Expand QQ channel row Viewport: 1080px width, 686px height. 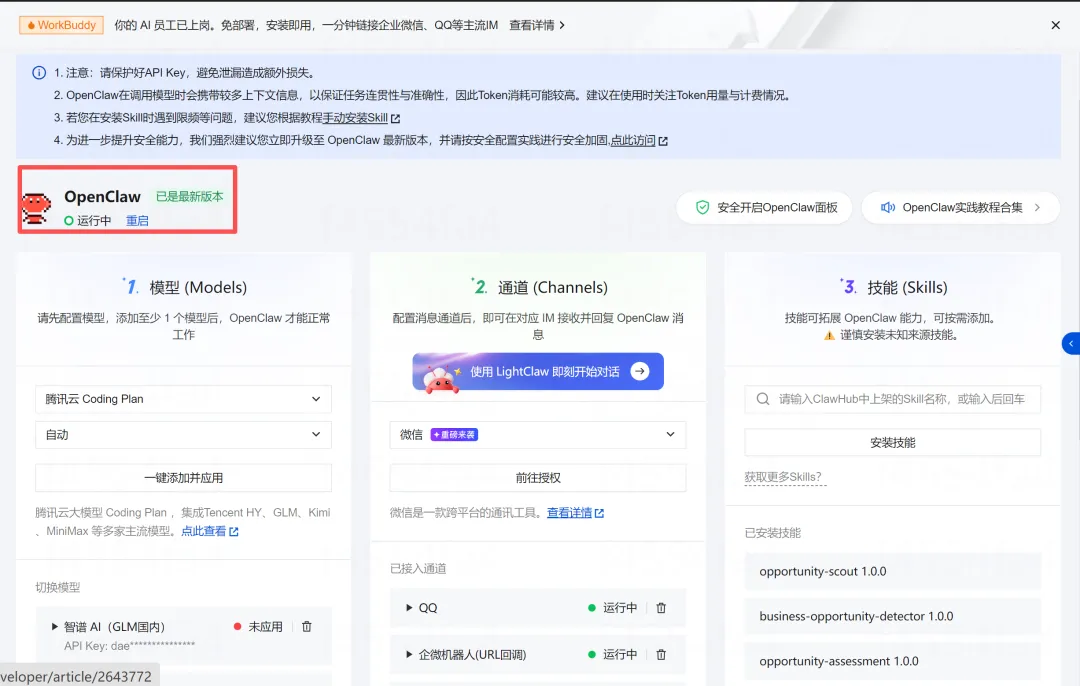pyautogui.click(x=409, y=608)
